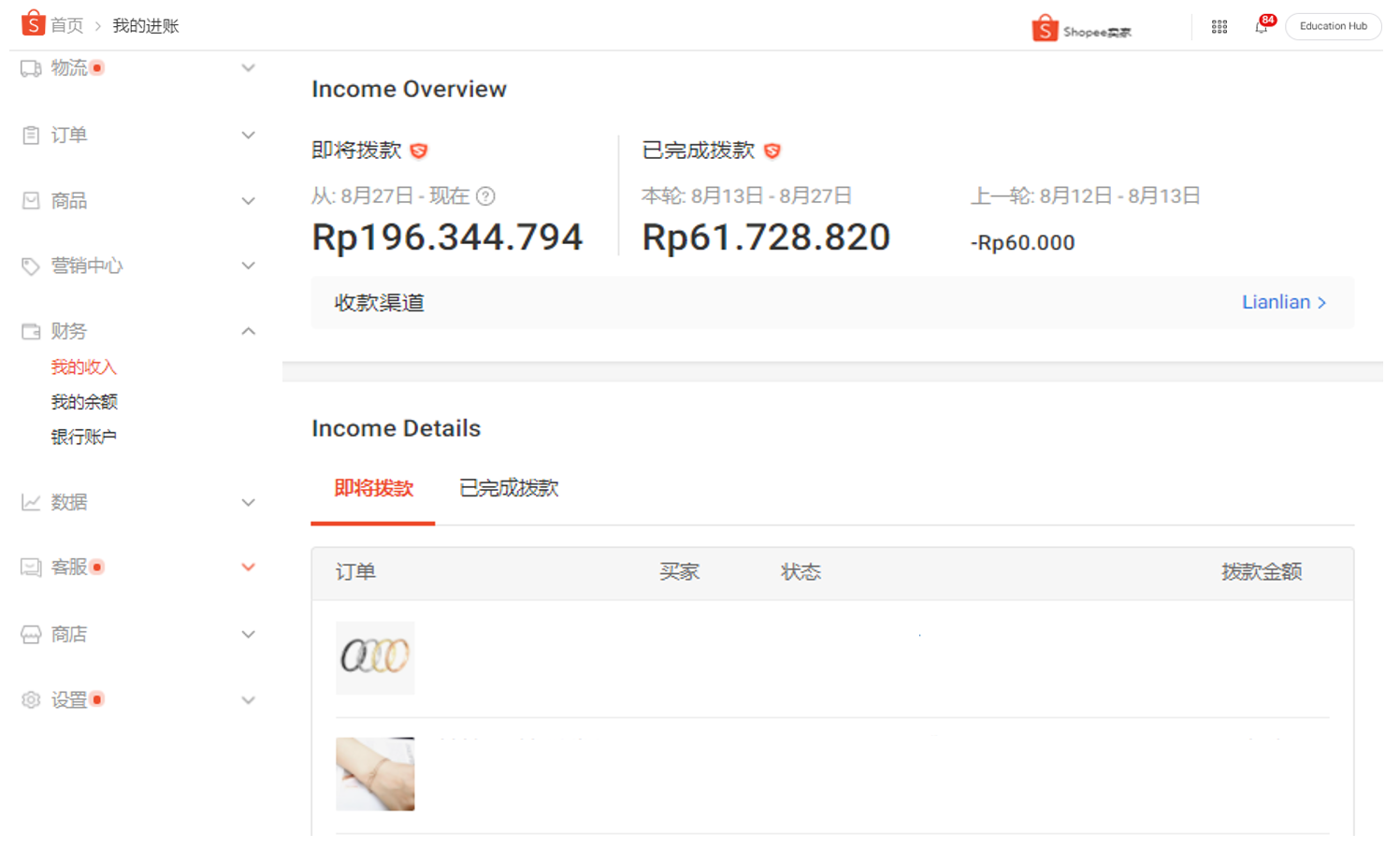
Task: Switch to the 已完成拨款 details tab
Action: (509, 488)
